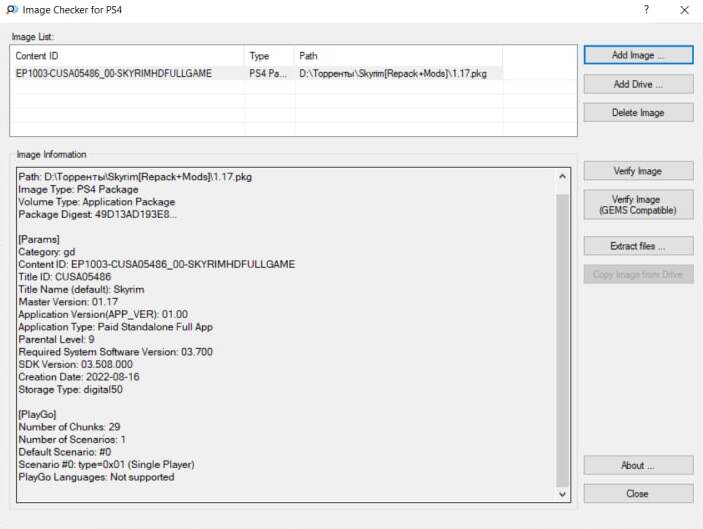The image size is (703, 529).
Task: Click 'Image Type: PS4 Package' line
Action: click(78, 189)
